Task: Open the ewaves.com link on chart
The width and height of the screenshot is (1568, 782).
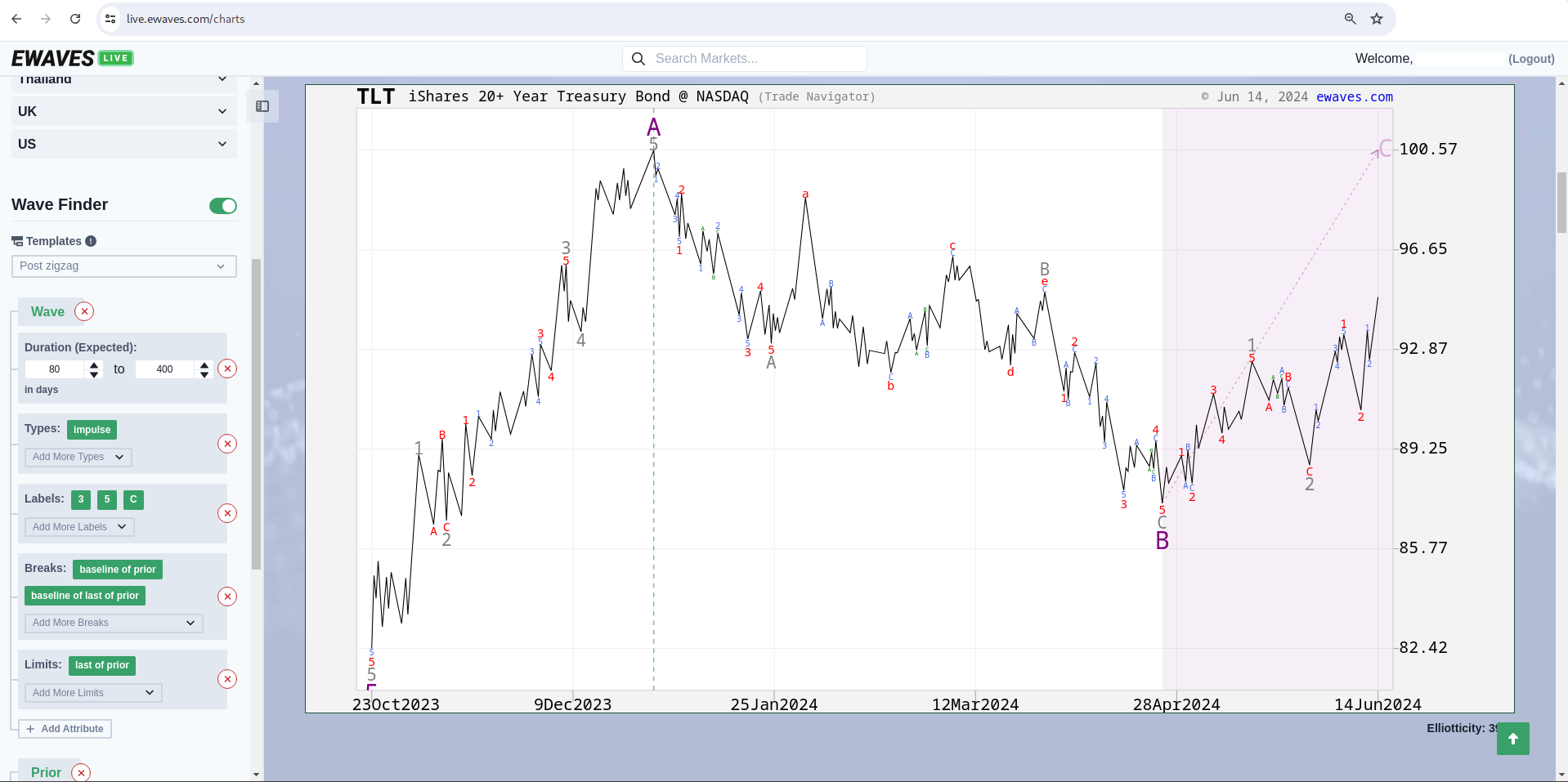Action: coord(1354,97)
